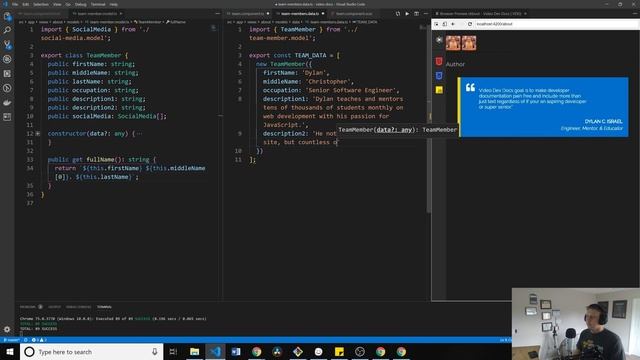The height and width of the screenshot is (360, 640).
Task: Open the Problems panel tab
Action: (x=31, y=307)
